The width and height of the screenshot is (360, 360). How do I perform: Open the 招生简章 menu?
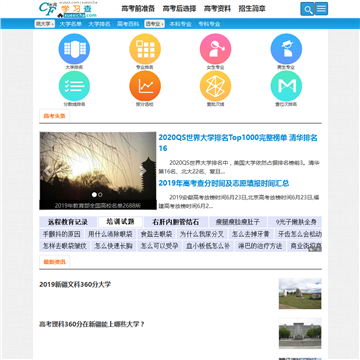(252, 9)
